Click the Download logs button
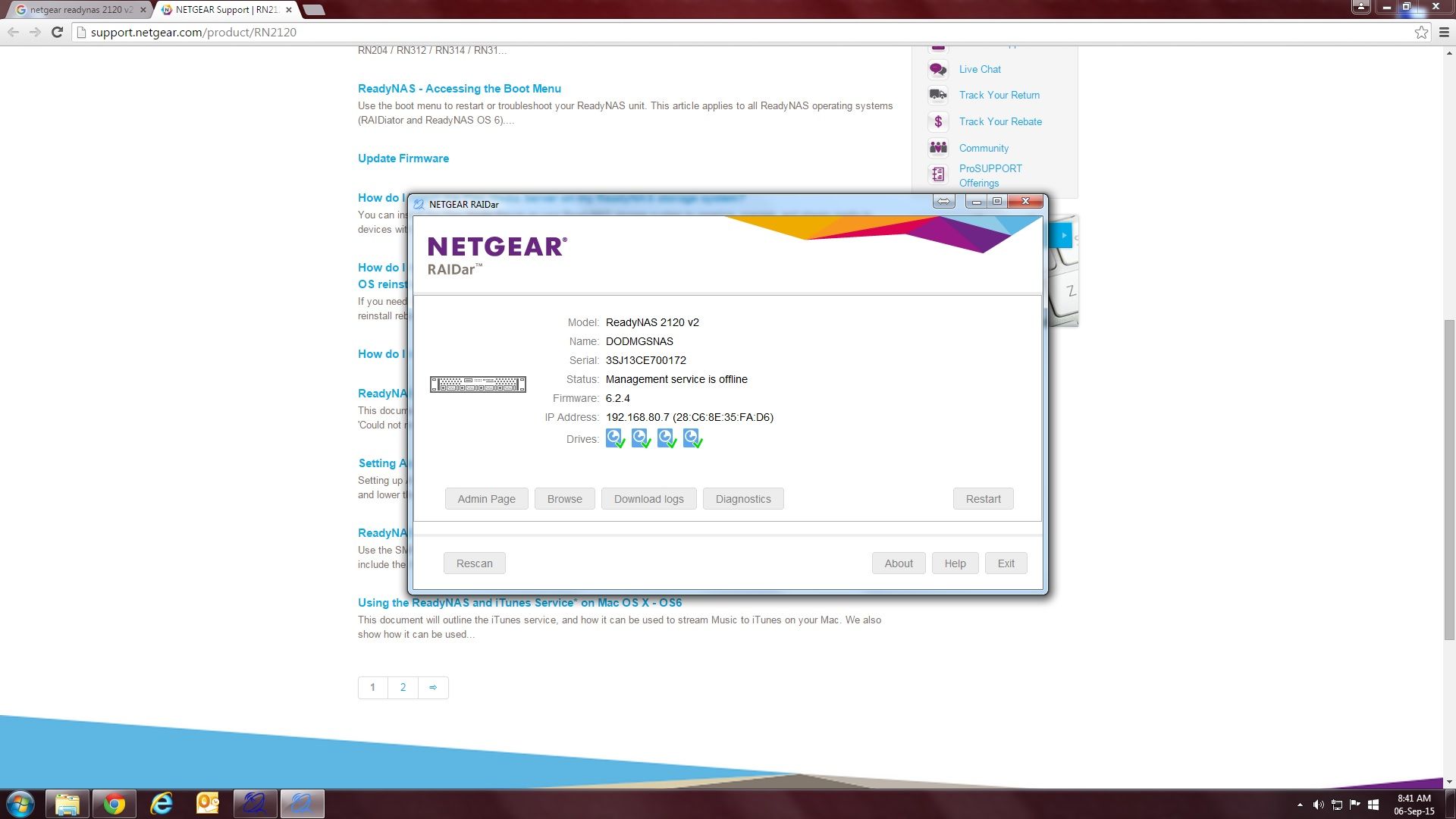The image size is (1456, 819). (649, 499)
